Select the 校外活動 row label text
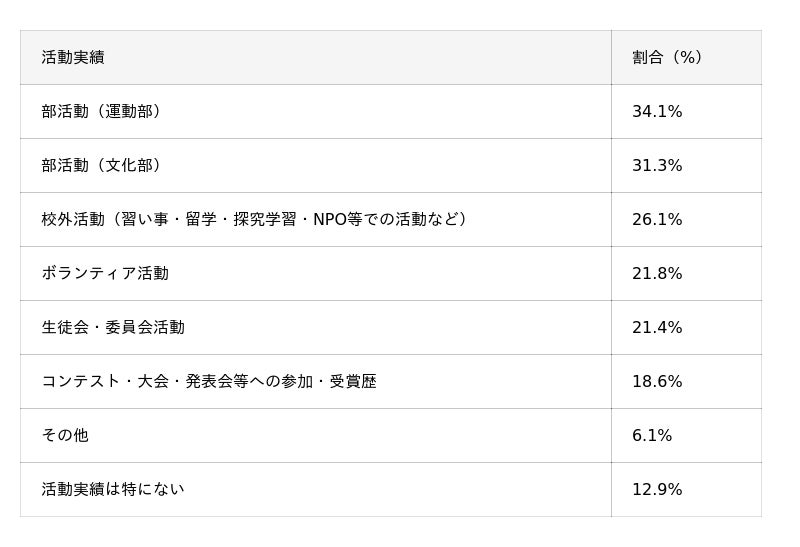 pos(73,220)
